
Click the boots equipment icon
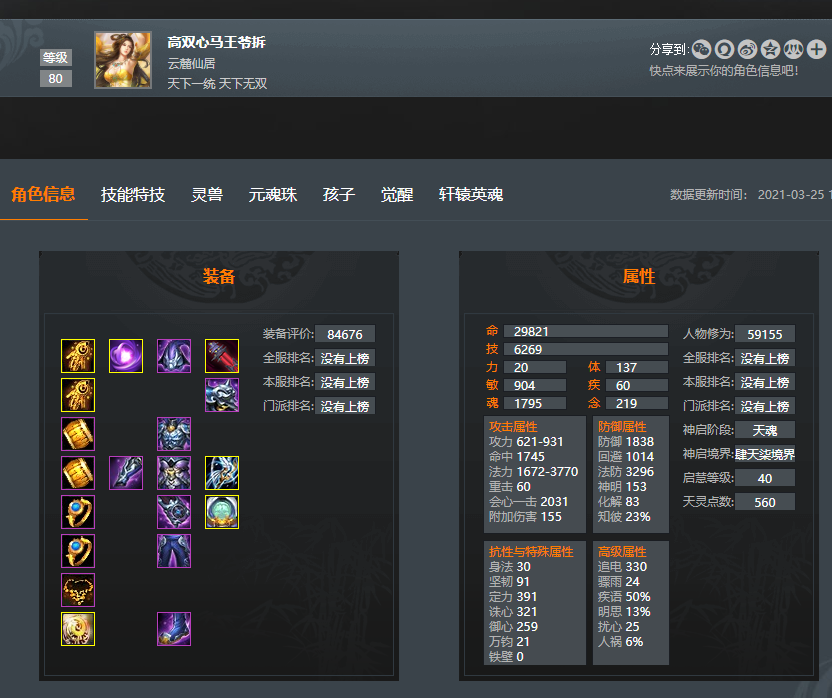point(174,629)
